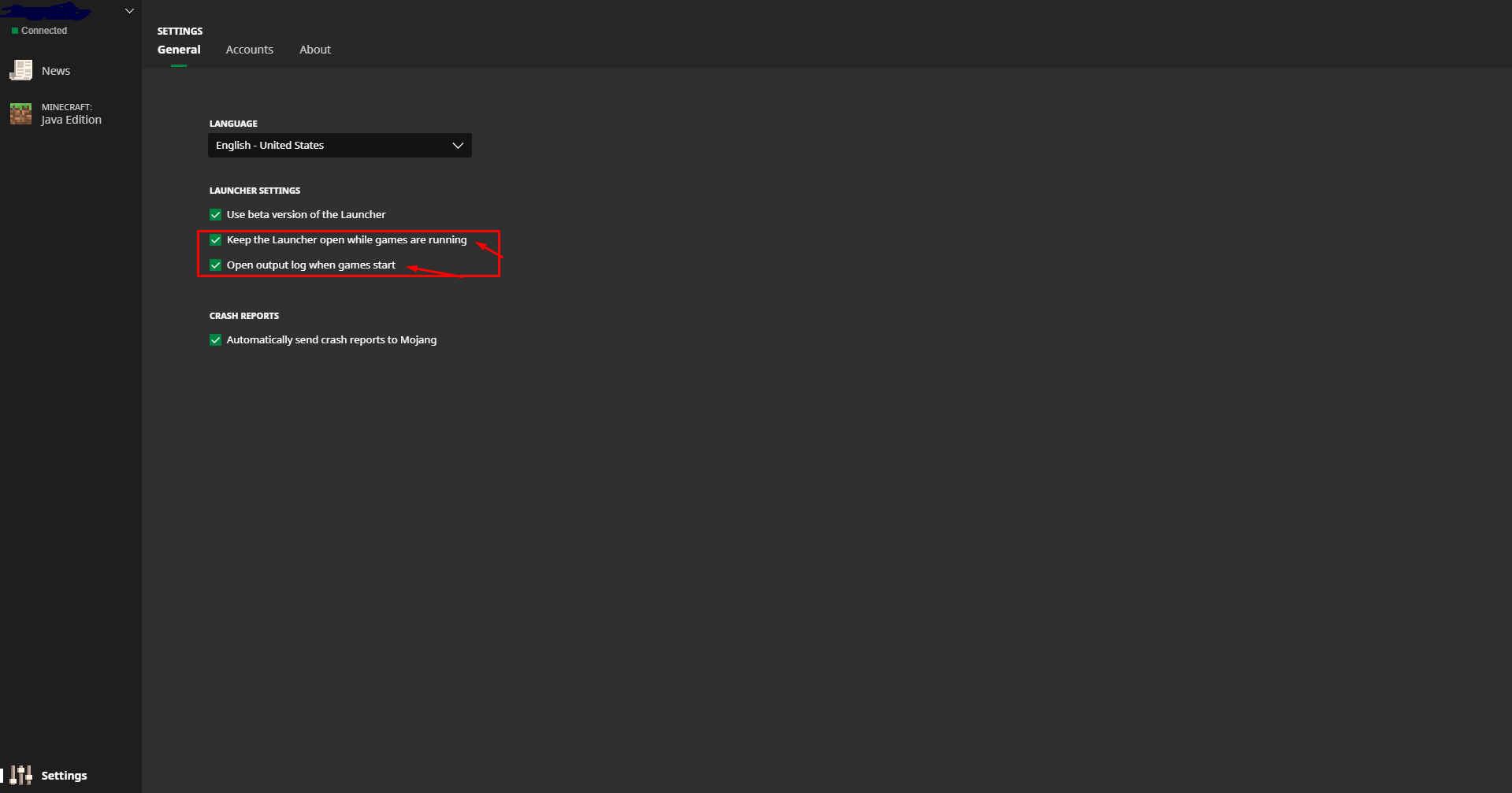Image resolution: width=1512 pixels, height=793 pixels.
Task: Uncheck 'Keep the Launcher open while games are running'
Action: point(215,240)
